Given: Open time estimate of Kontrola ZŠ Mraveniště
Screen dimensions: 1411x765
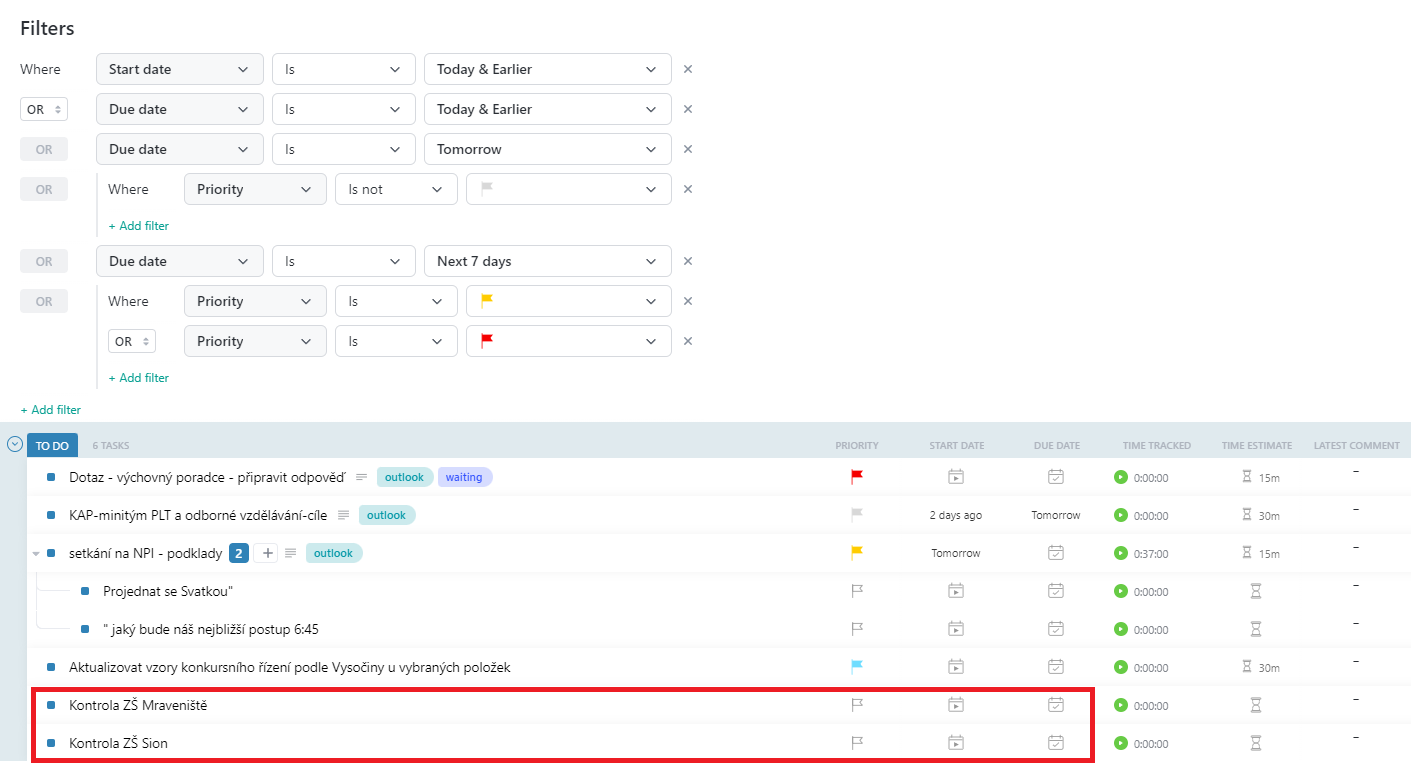Looking at the screenshot, I should [x=1256, y=705].
